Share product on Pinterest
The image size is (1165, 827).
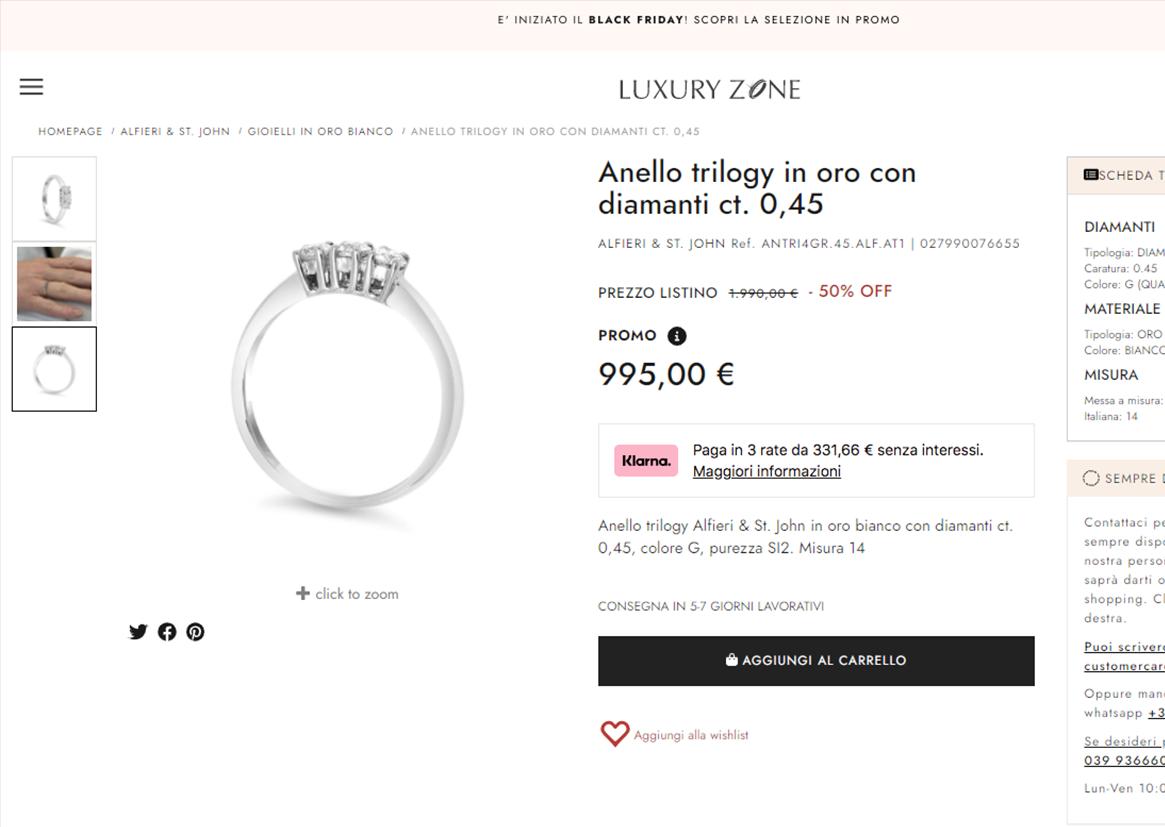click(x=195, y=632)
